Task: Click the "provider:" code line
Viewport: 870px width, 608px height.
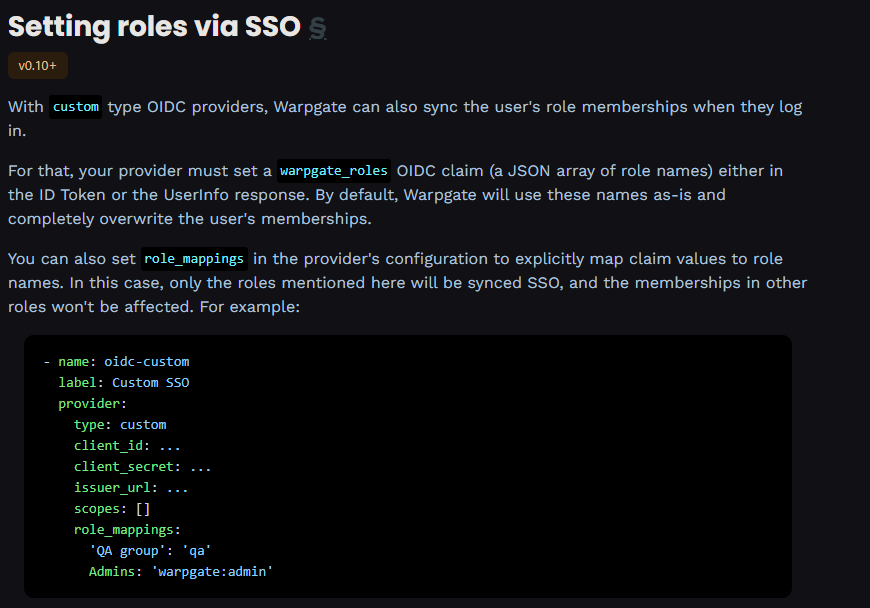Action: (x=93, y=404)
